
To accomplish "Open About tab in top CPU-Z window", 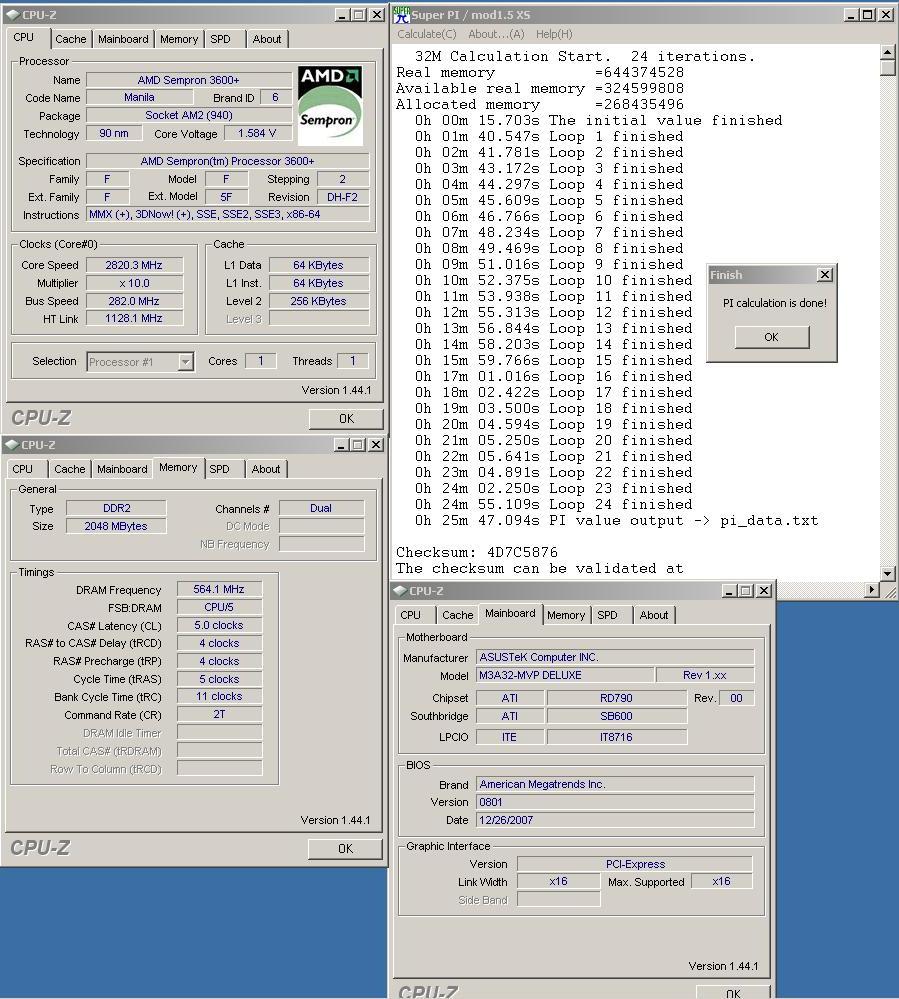I will [266, 39].
